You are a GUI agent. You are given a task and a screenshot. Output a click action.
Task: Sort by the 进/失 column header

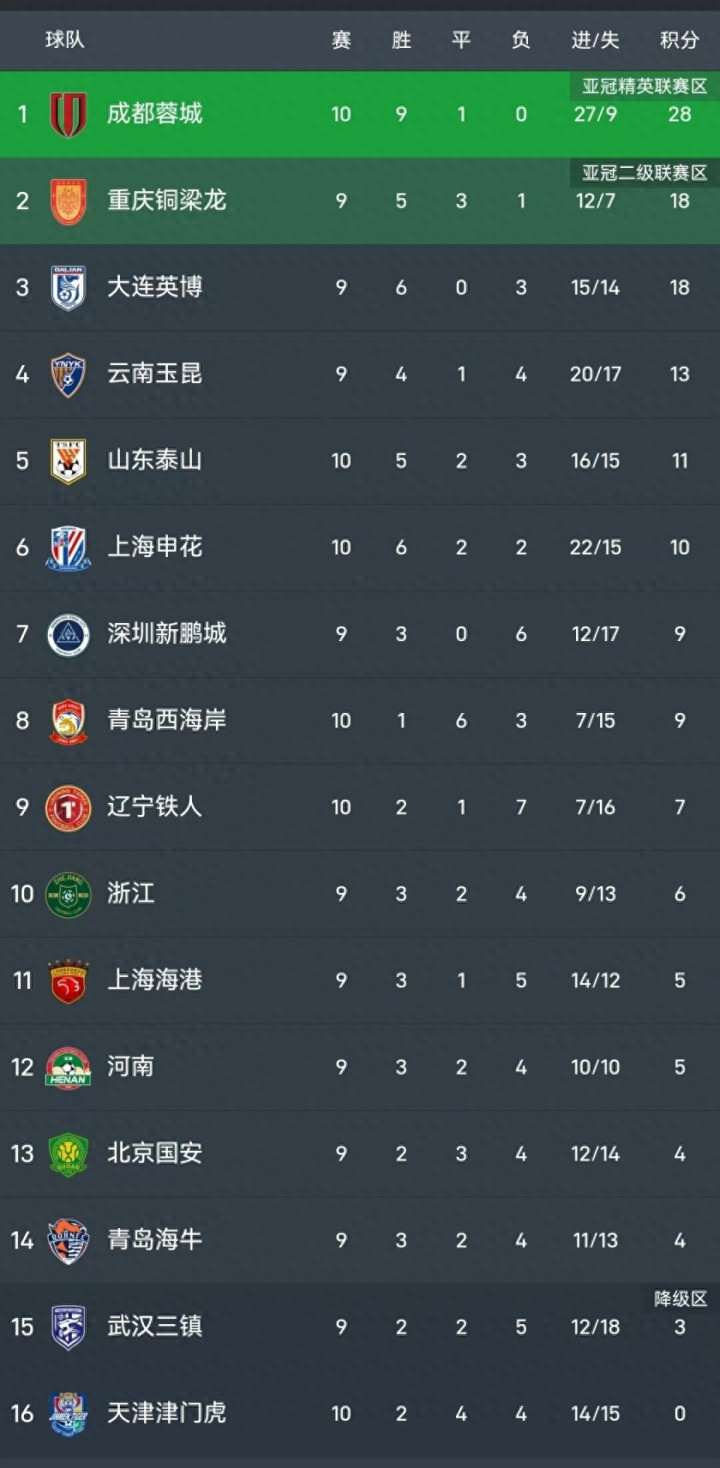coord(596,41)
